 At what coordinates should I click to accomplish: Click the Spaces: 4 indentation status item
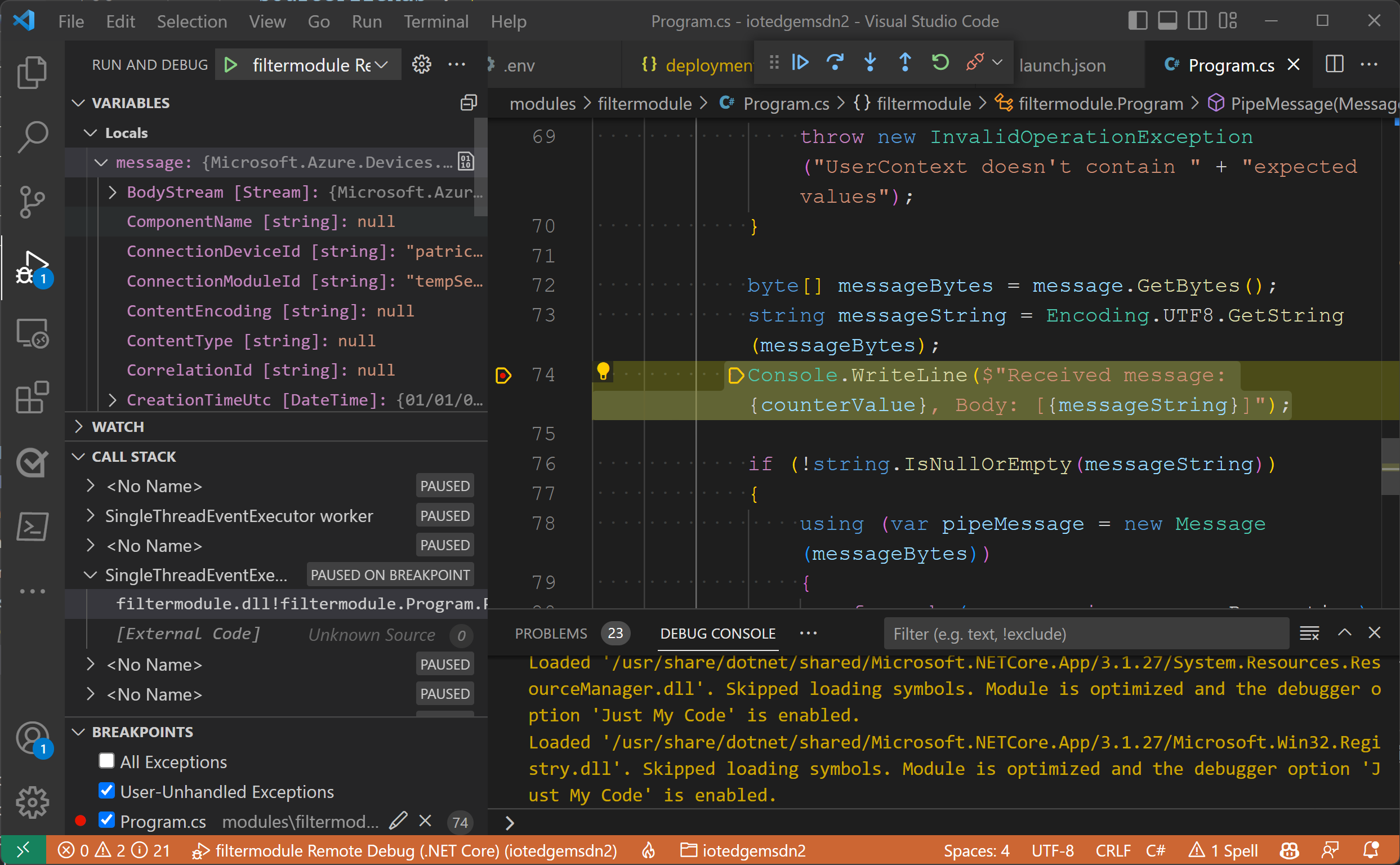(x=976, y=851)
